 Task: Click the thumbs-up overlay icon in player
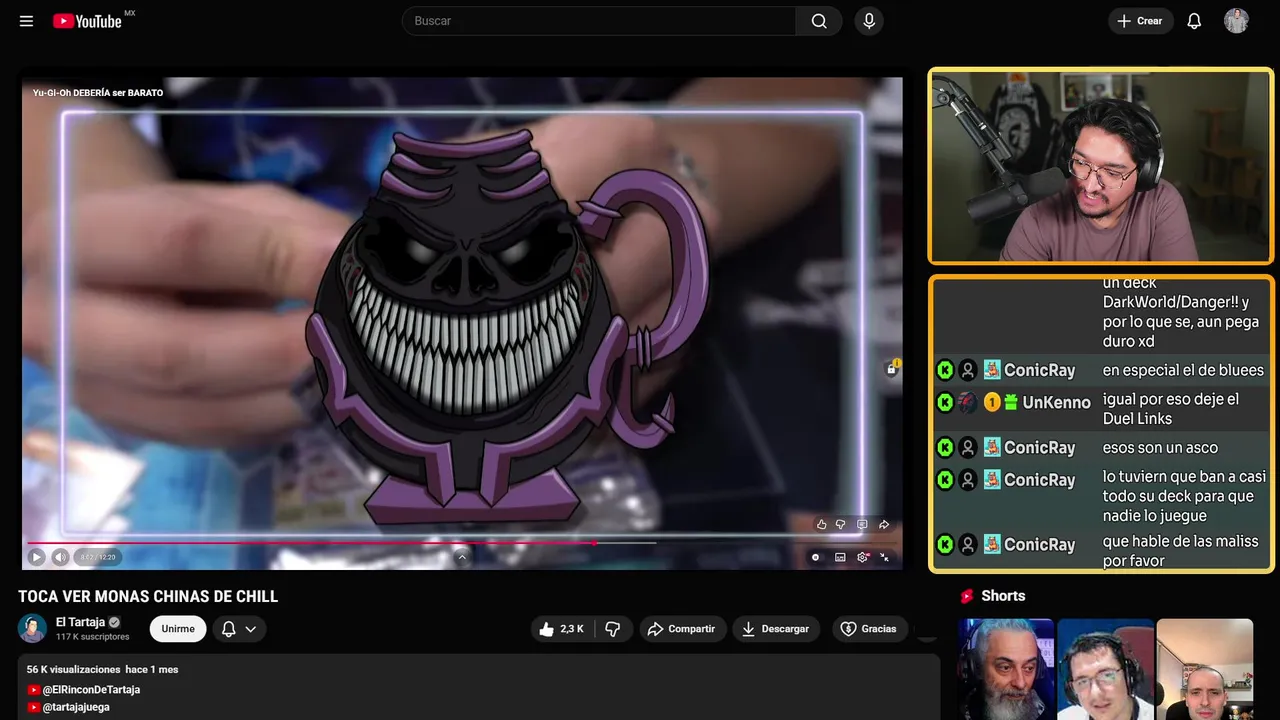[821, 524]
